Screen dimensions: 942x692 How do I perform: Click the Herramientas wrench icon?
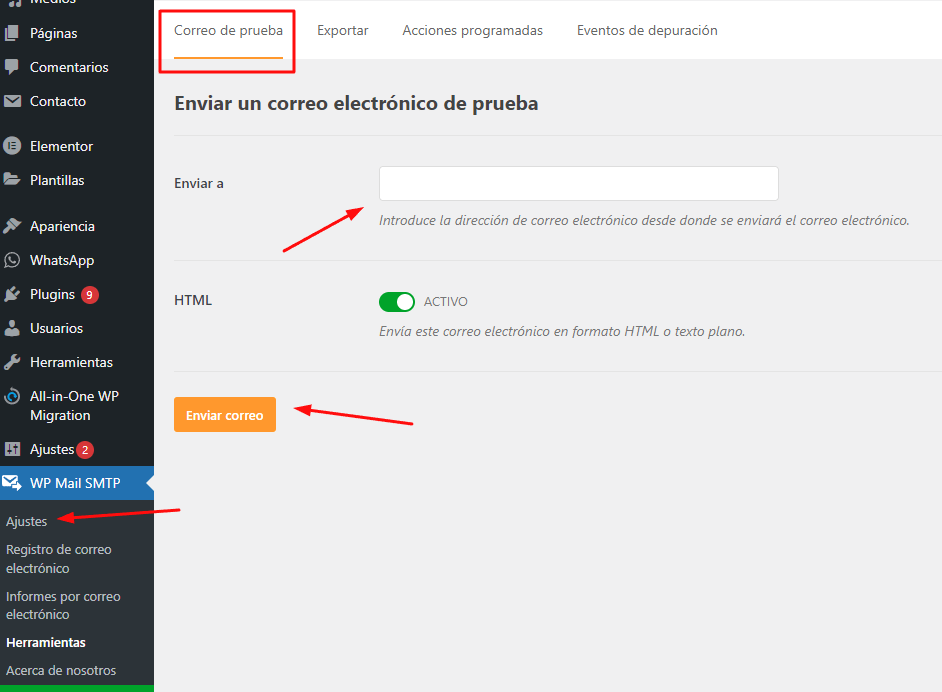tap(12, 362)
